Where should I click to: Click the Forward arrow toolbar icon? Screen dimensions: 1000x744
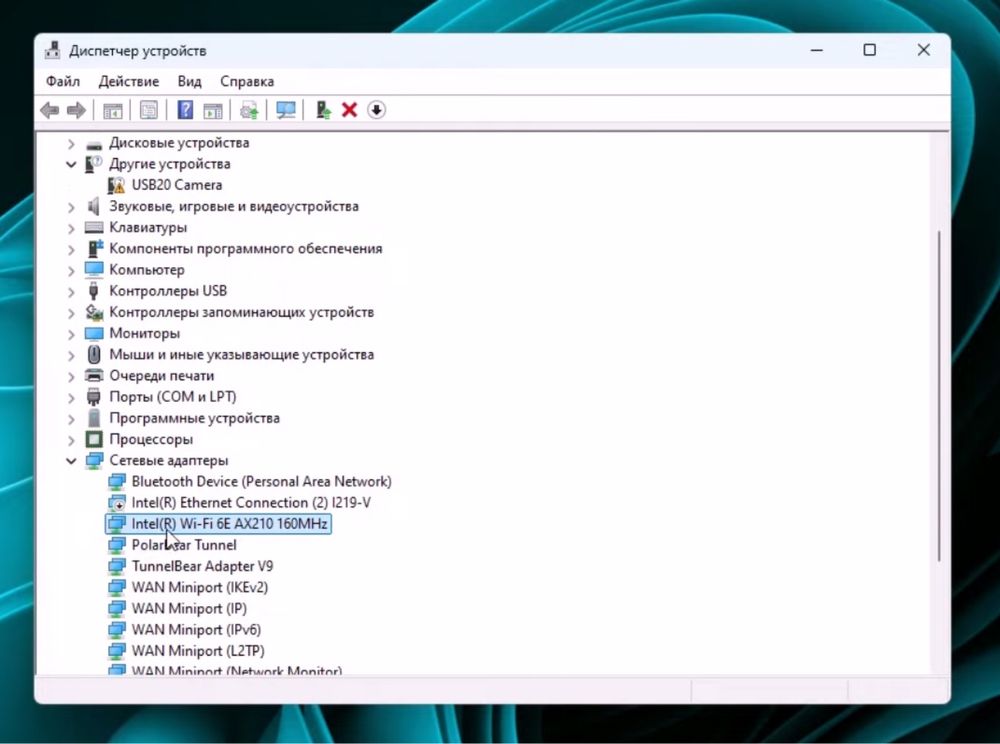point(76,110)
